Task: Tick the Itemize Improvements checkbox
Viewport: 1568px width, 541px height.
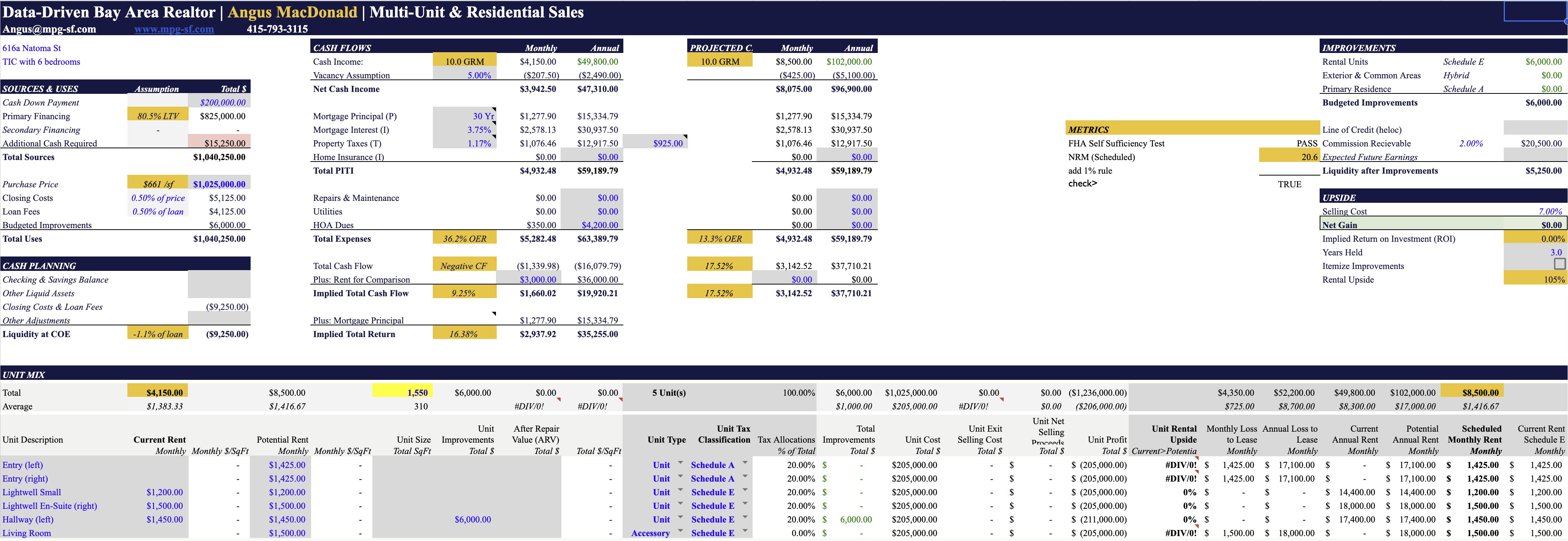Action: click(x=1559, y=264)
